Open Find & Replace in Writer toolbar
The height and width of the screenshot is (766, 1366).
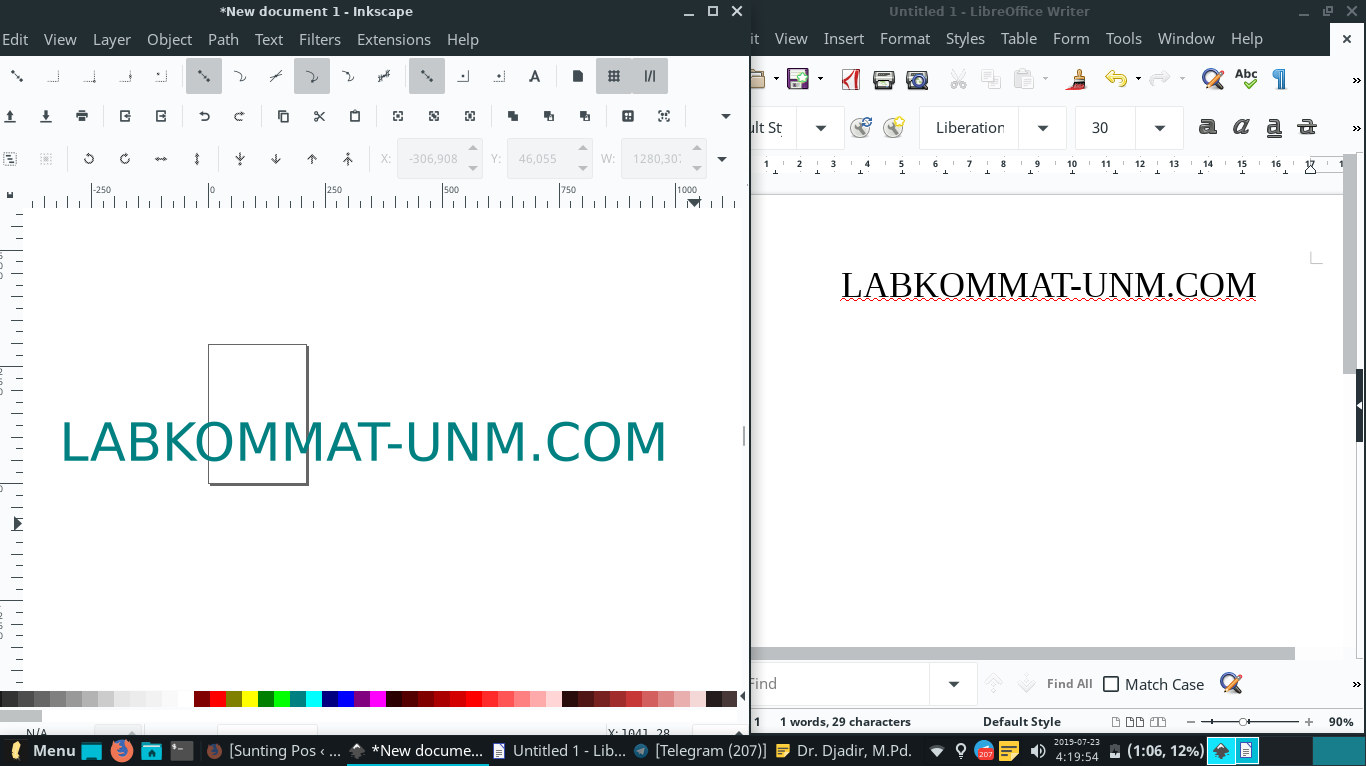pos(1213,79)
